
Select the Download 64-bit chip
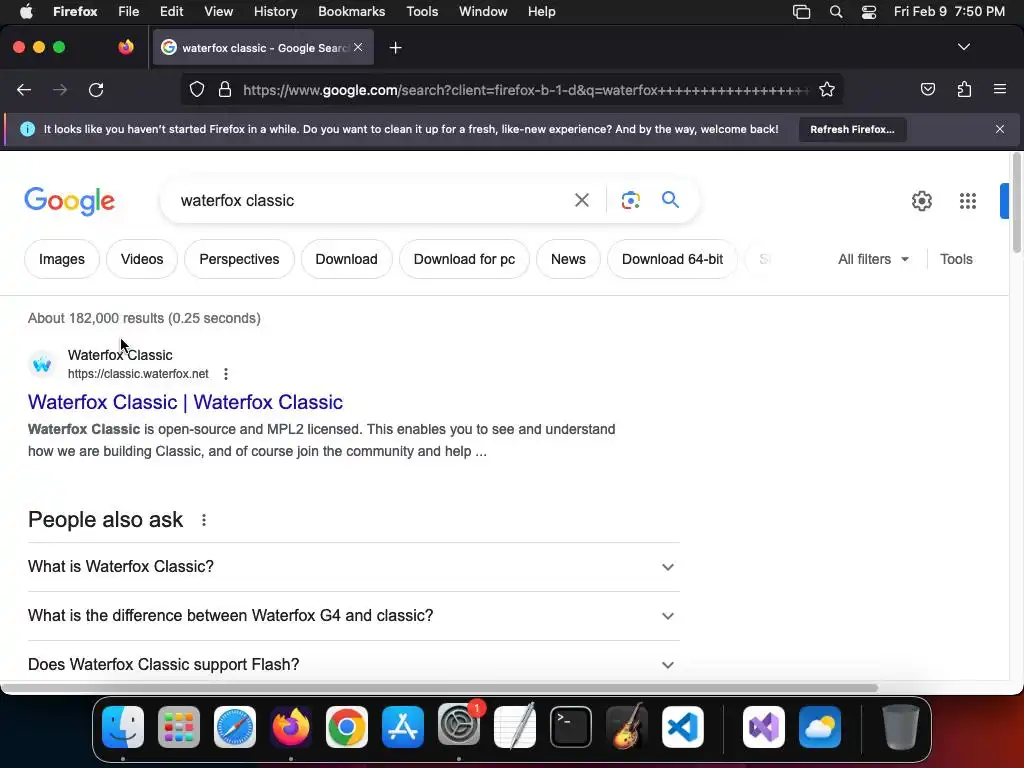[672, 259]
